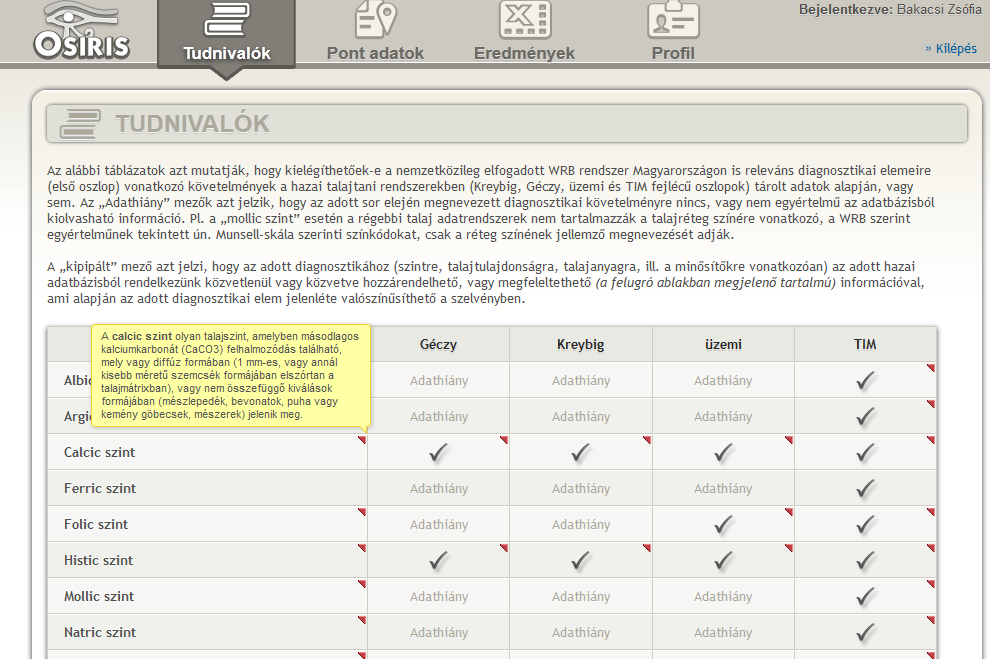The width and height of the screenshot is (990, 659).
Task: Open the Pont adatok tab
Action: point(375,32)
